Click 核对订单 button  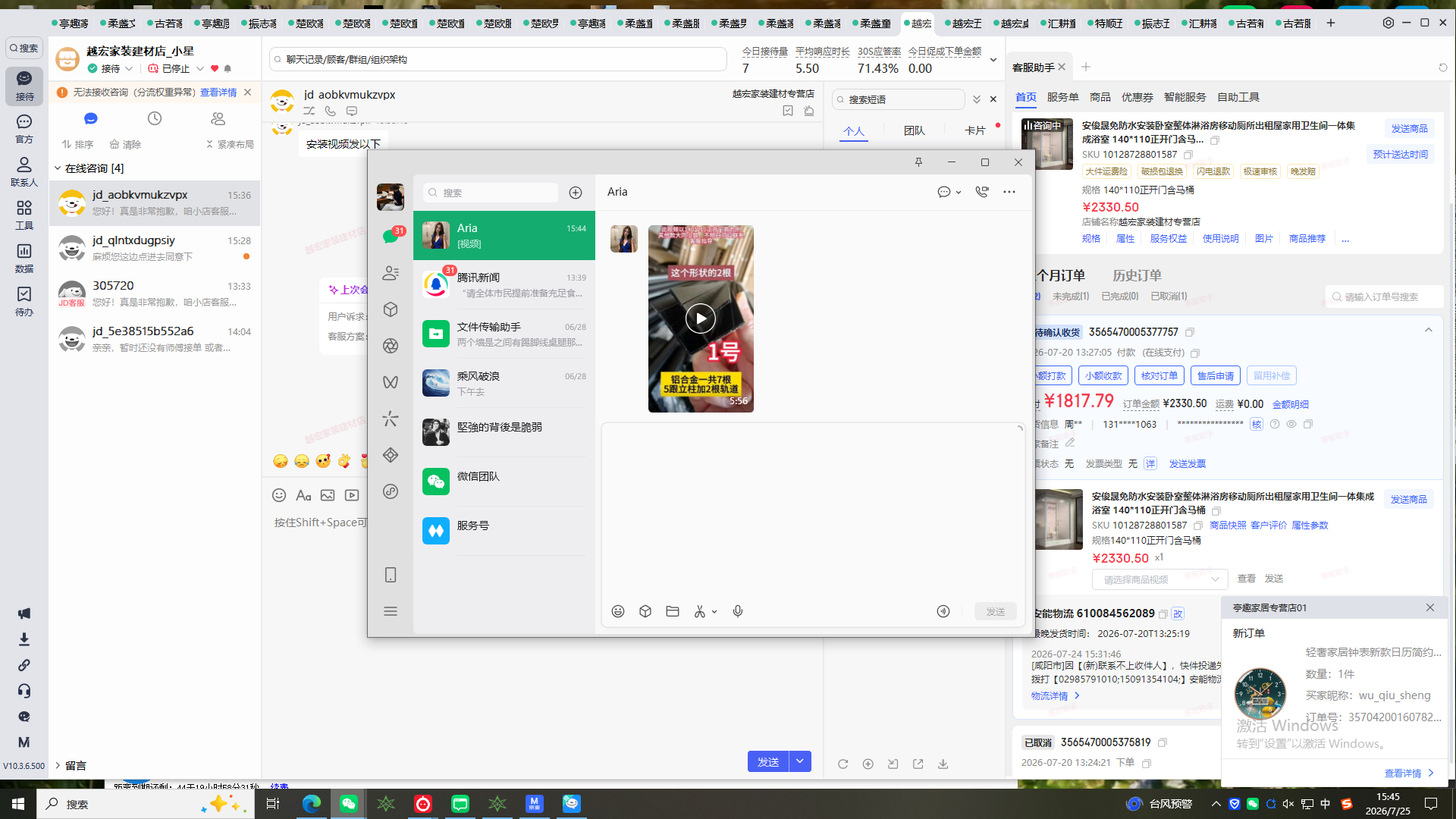[1159, 375]
